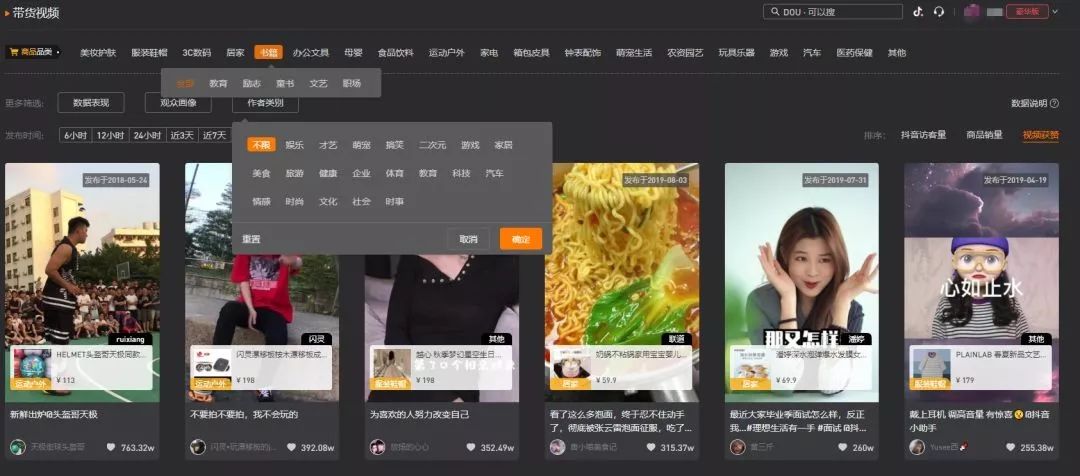Choose 童书 in books submenu
The height and width of the screenshot is (476, 1080).
pos(285,83)
